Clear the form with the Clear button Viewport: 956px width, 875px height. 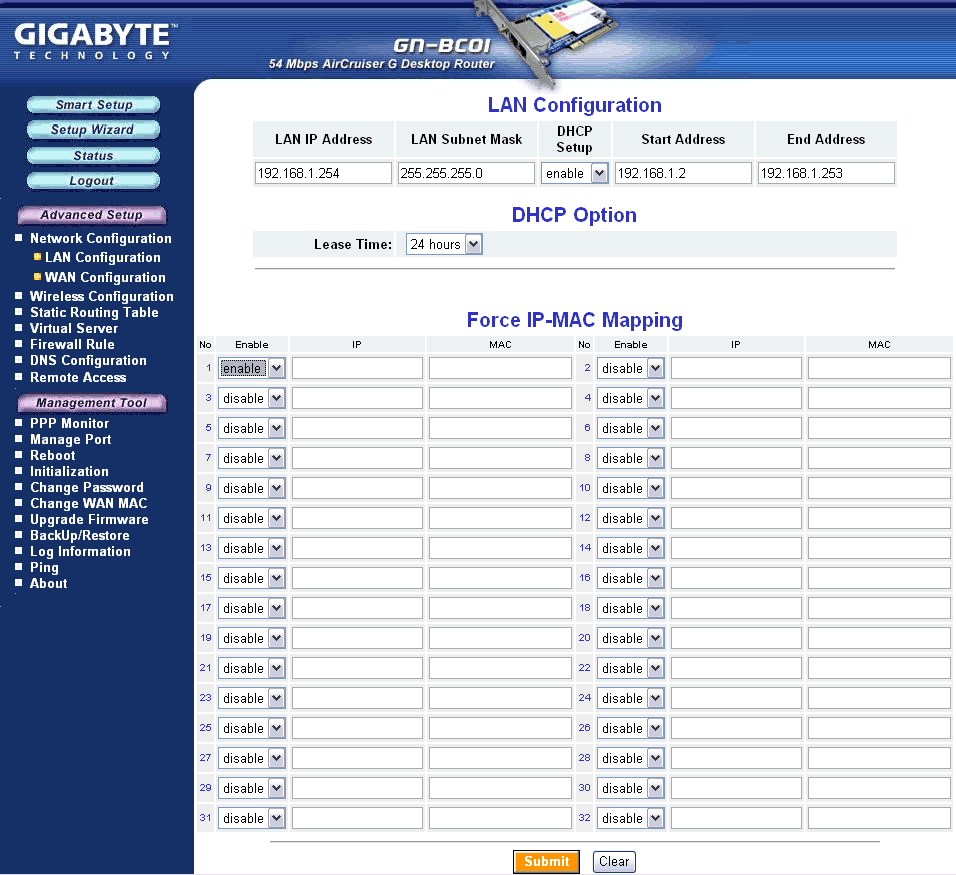click(614, 862)
